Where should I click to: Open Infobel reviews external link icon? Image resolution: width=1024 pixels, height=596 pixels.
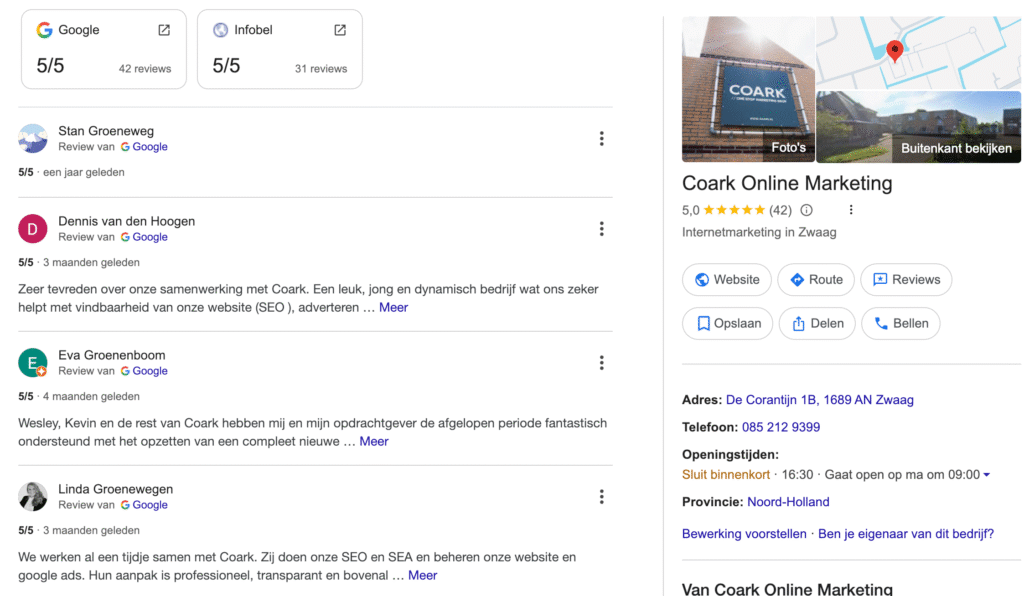(x=340, y=30)
